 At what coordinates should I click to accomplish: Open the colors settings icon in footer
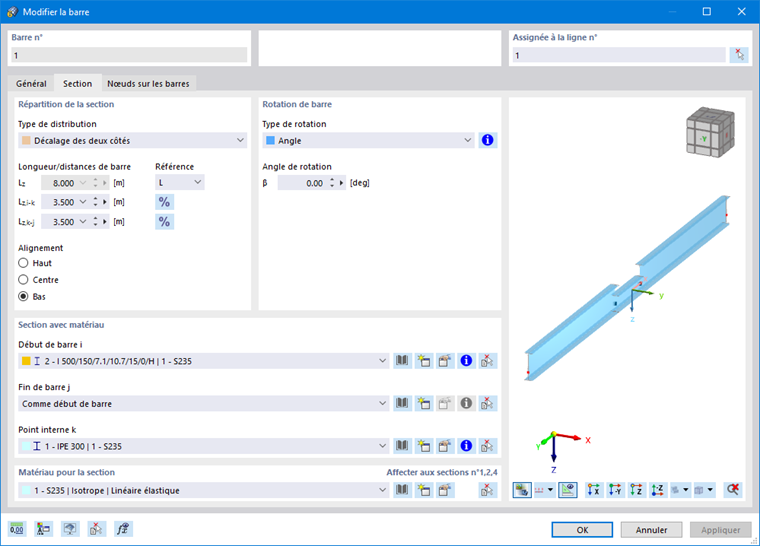(44, 529)
